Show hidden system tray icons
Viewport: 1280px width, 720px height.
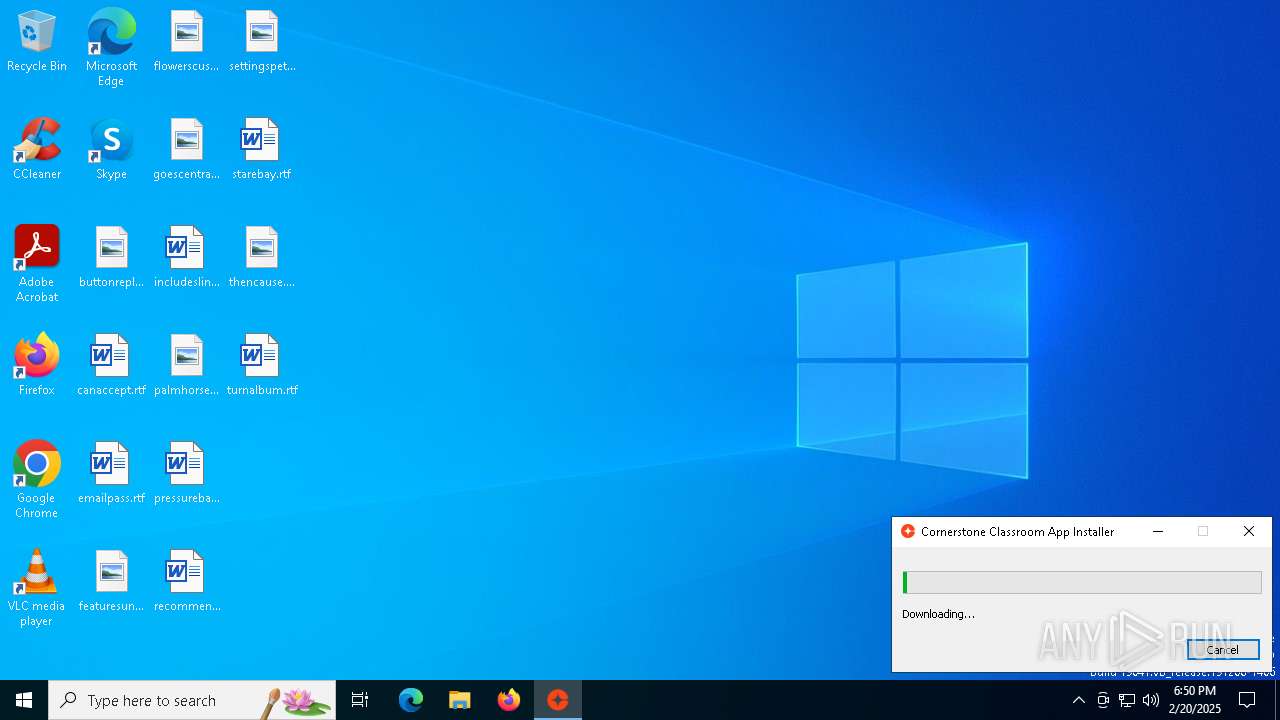[1078, 700]
